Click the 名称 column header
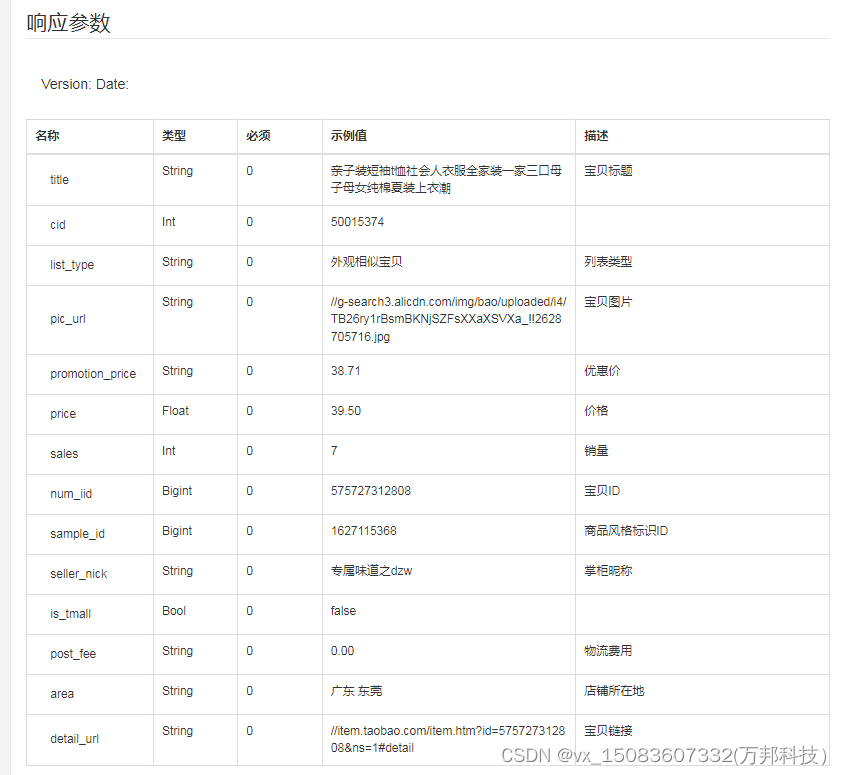 tap(47, 136)
